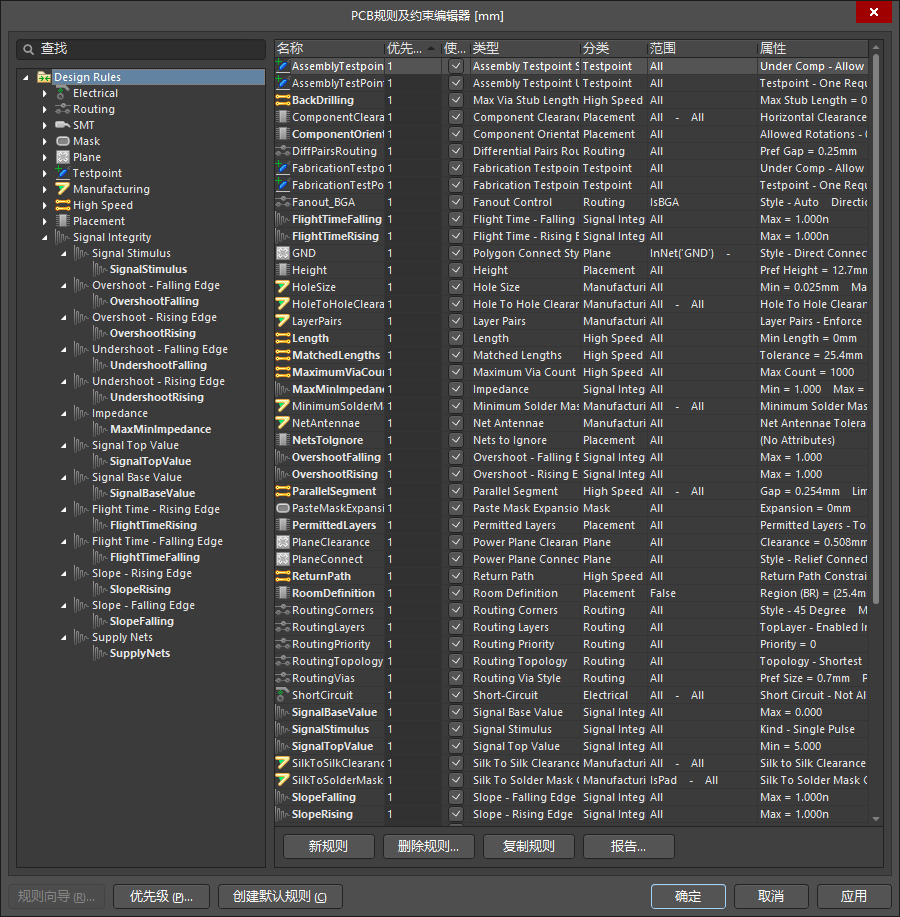
Task: Click the HoleSize manufacturing rule icon
Action: point(283,287)
